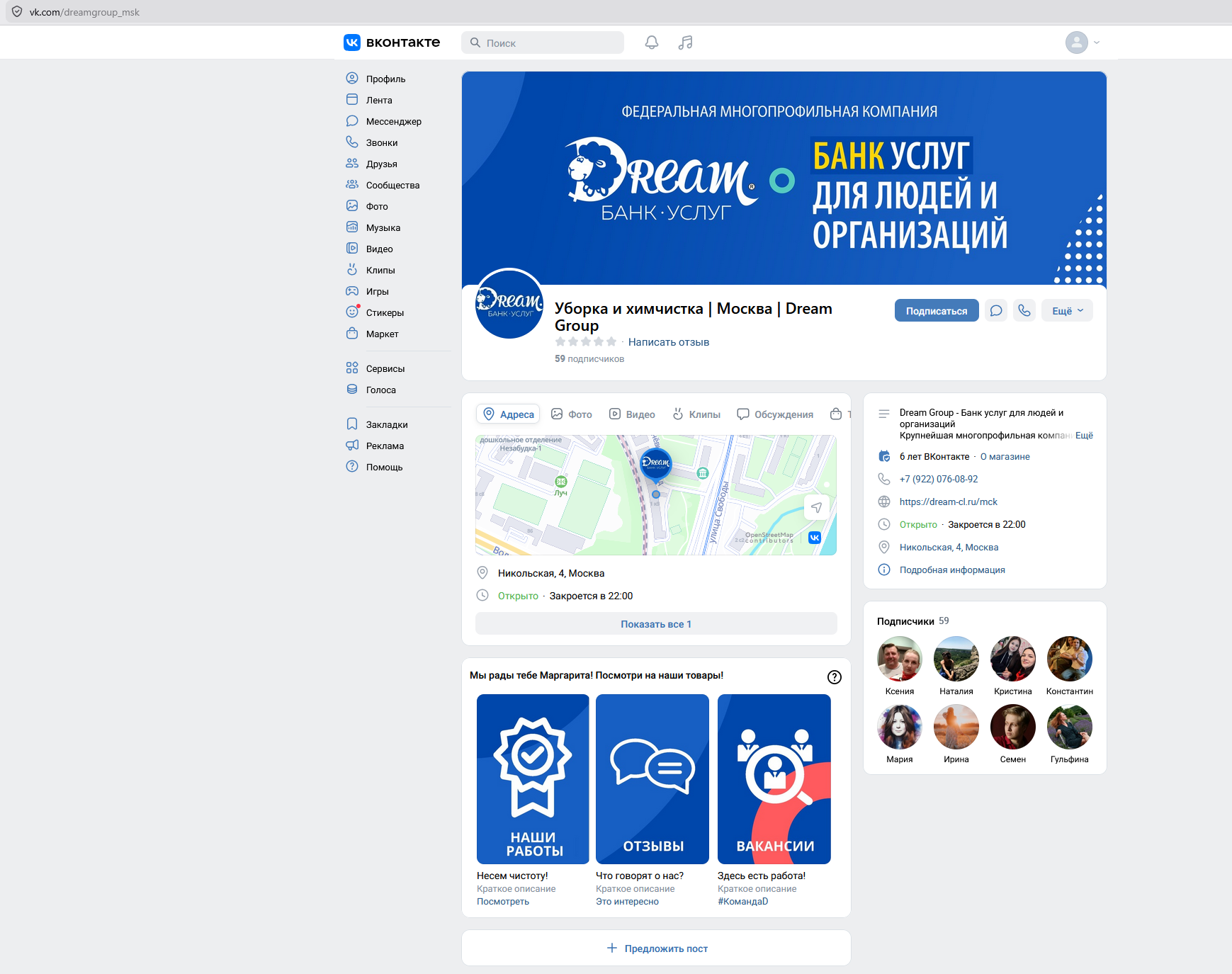
Task: Click the map locate arrow icon
Action: [x=817, y=507]
